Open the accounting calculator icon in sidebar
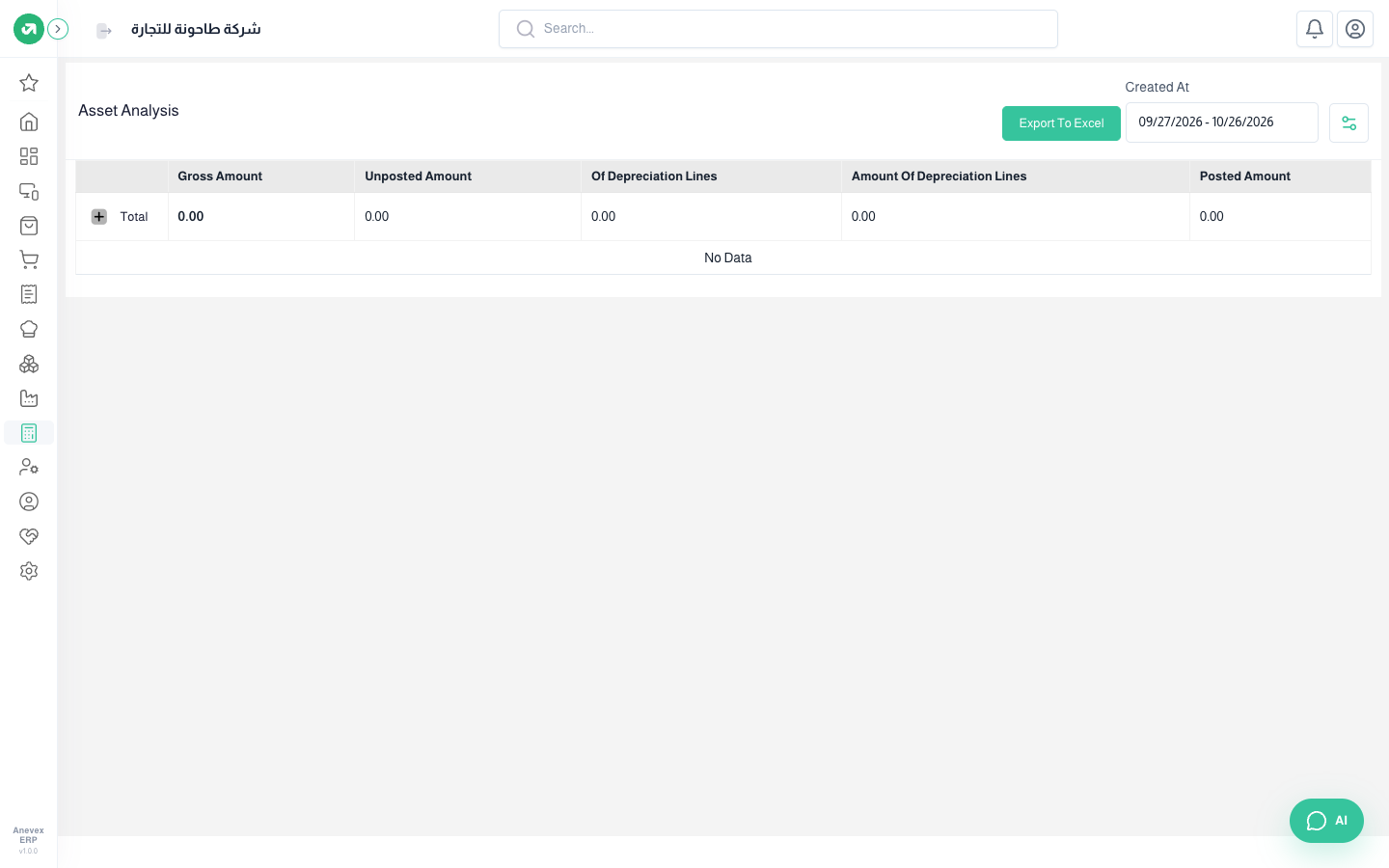The image size is (1389, 868). pyautogui.click(x=29, y=433)
